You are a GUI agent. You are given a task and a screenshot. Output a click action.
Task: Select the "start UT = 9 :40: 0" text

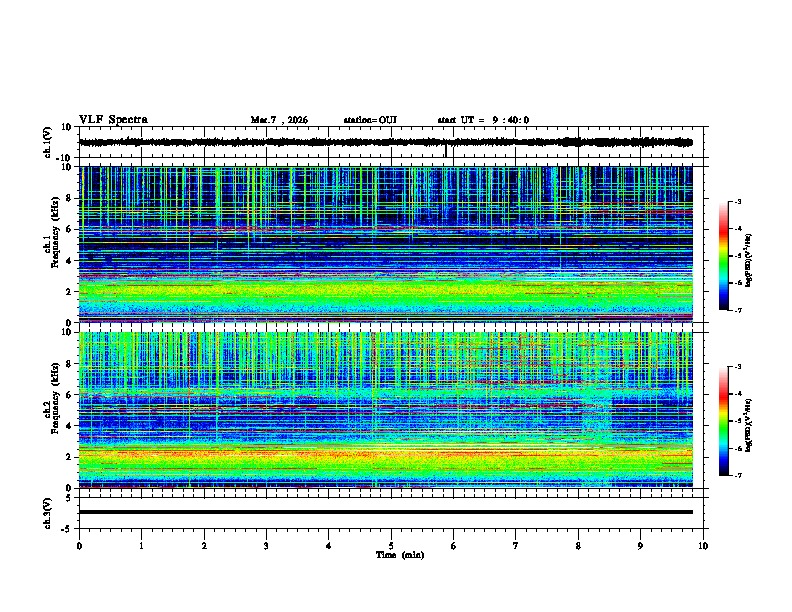pyautogui.click(x=483, y=120)
